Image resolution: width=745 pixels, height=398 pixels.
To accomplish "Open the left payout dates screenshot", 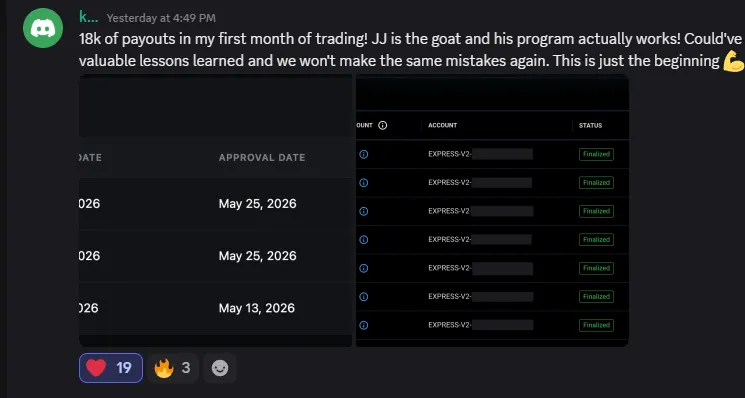I will click(216, 210).
